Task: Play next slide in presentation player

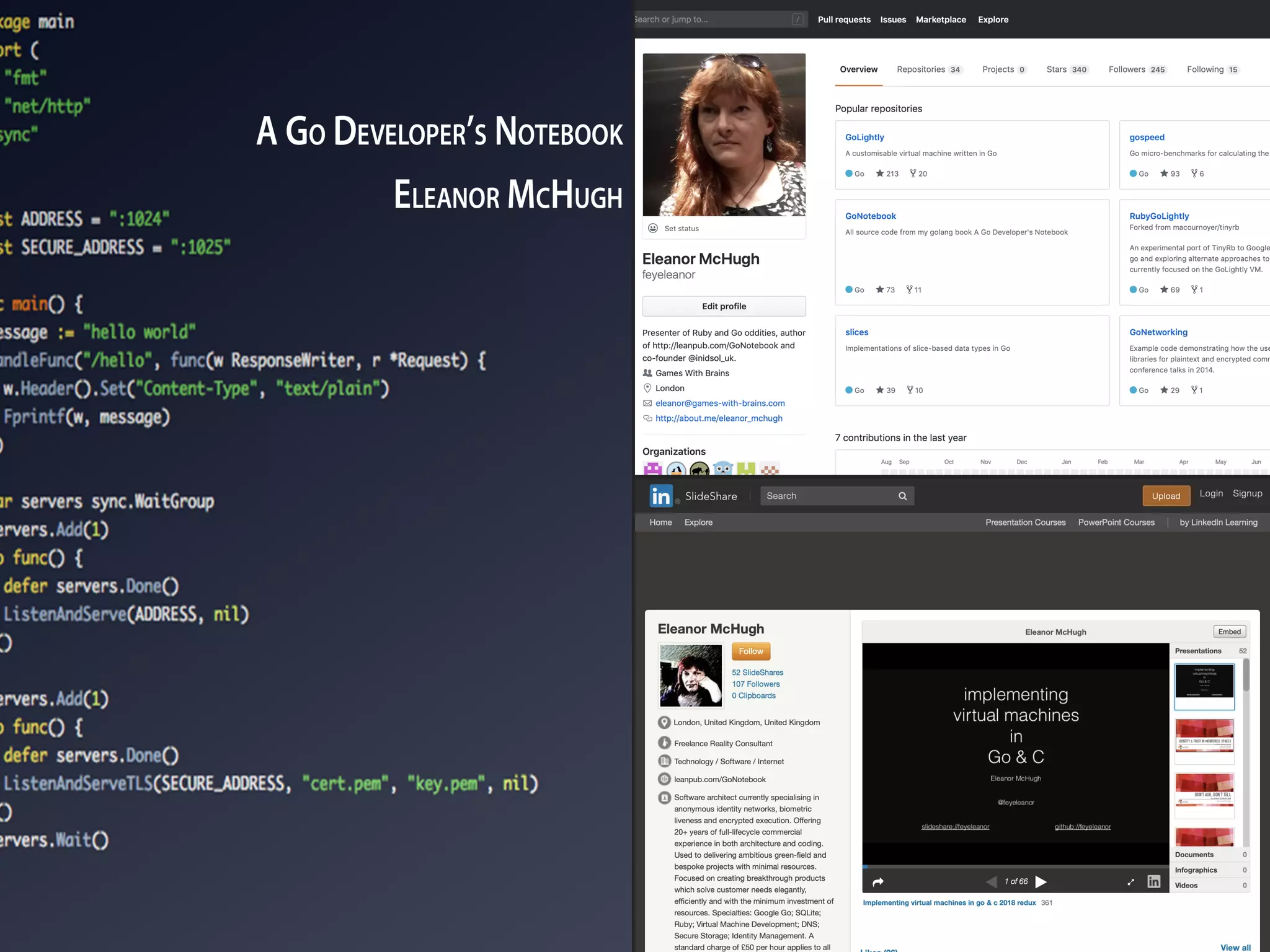Action: 1041,882
